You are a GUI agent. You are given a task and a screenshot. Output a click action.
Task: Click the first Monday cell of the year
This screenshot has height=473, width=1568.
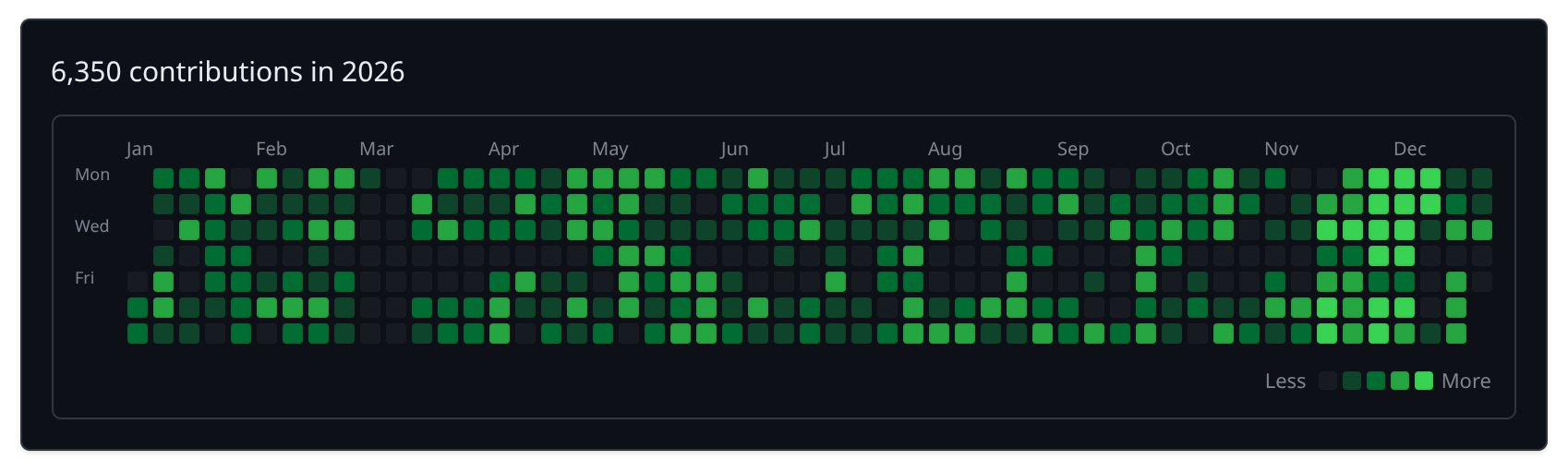163,178
